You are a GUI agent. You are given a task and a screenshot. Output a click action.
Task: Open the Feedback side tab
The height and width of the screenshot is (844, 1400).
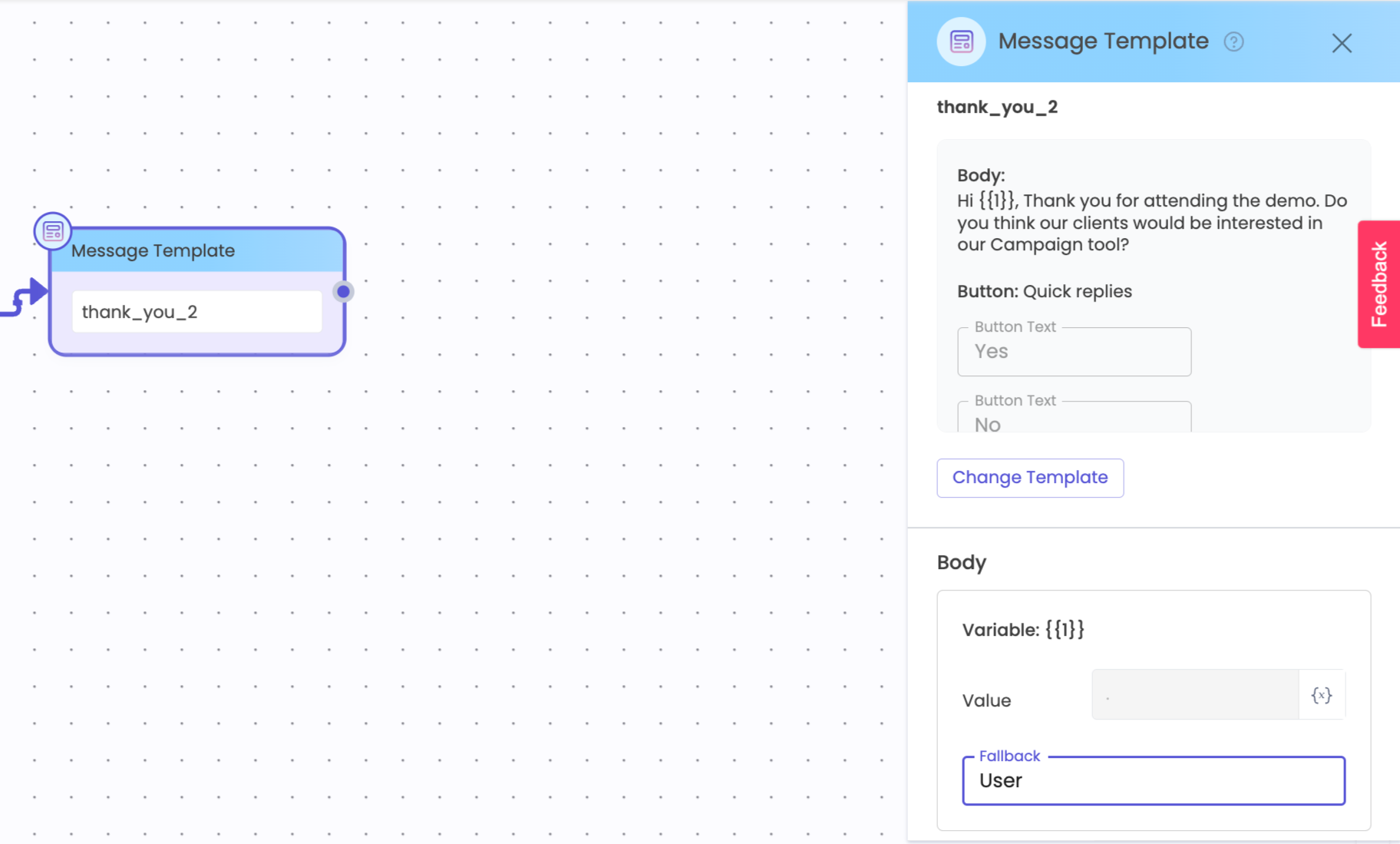[1379, 284]
